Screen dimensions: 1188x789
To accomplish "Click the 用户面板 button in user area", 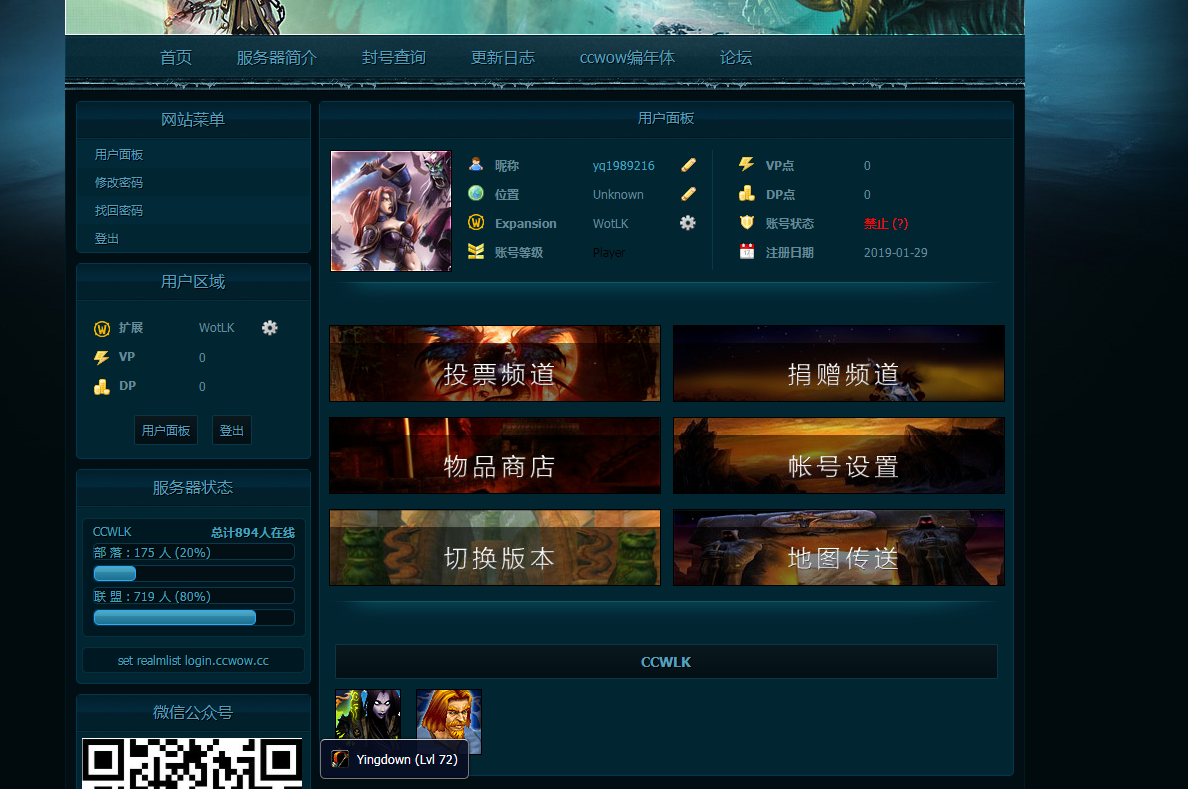I will (166, 430).
